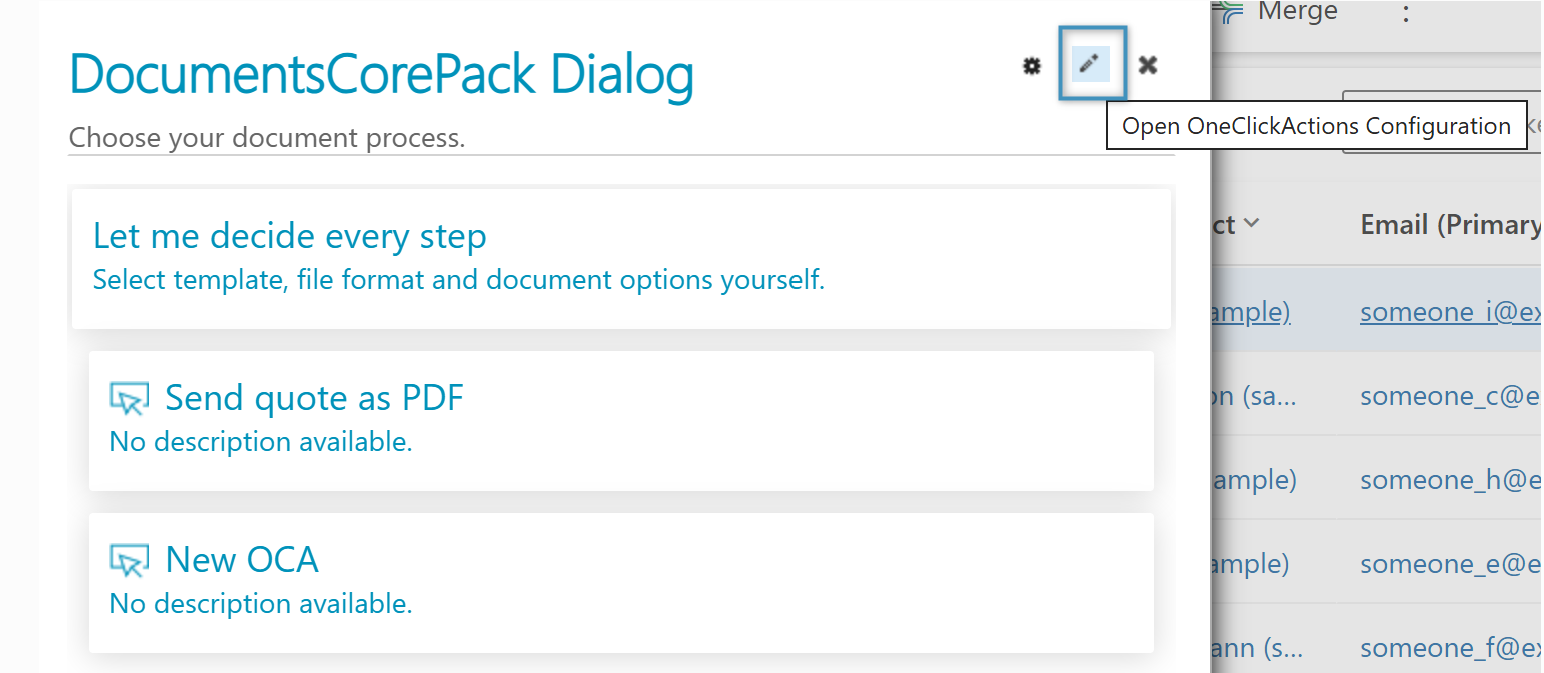Run the Send quote as PDF action
1544x673 pixels.
point(314,399)
